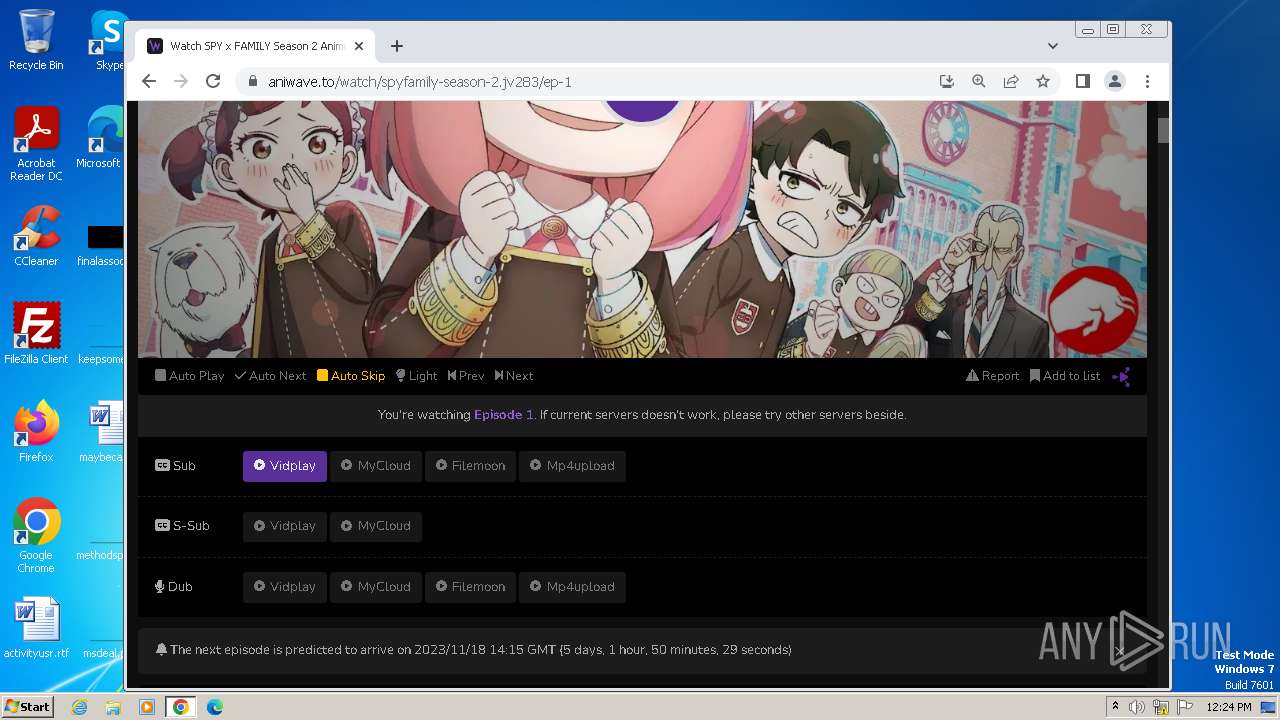The height and width of the screenshot is (720, 1280).
Task: Toggle the Auto Next option
Action: 270,376
